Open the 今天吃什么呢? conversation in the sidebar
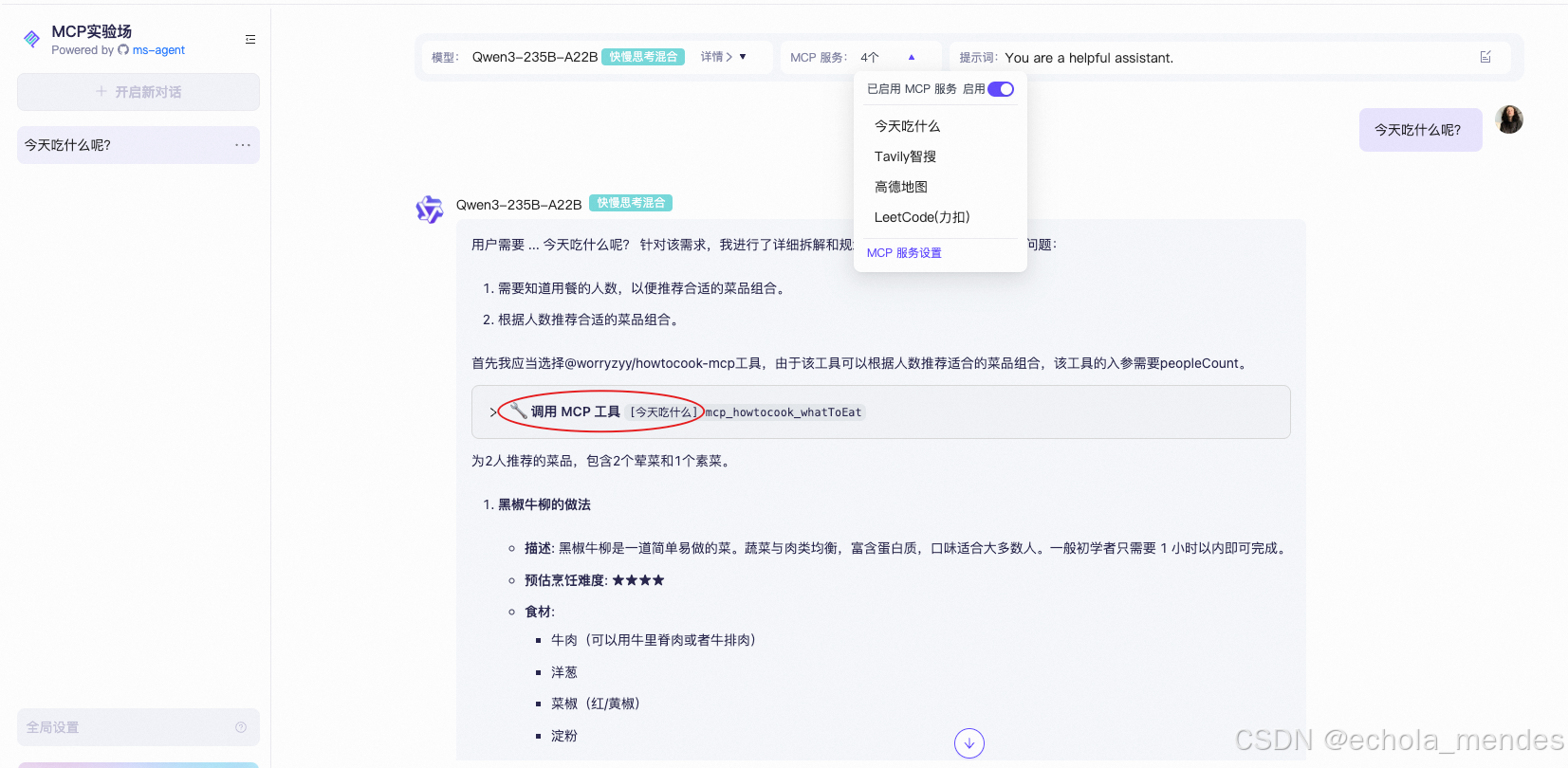 [138, 145]
